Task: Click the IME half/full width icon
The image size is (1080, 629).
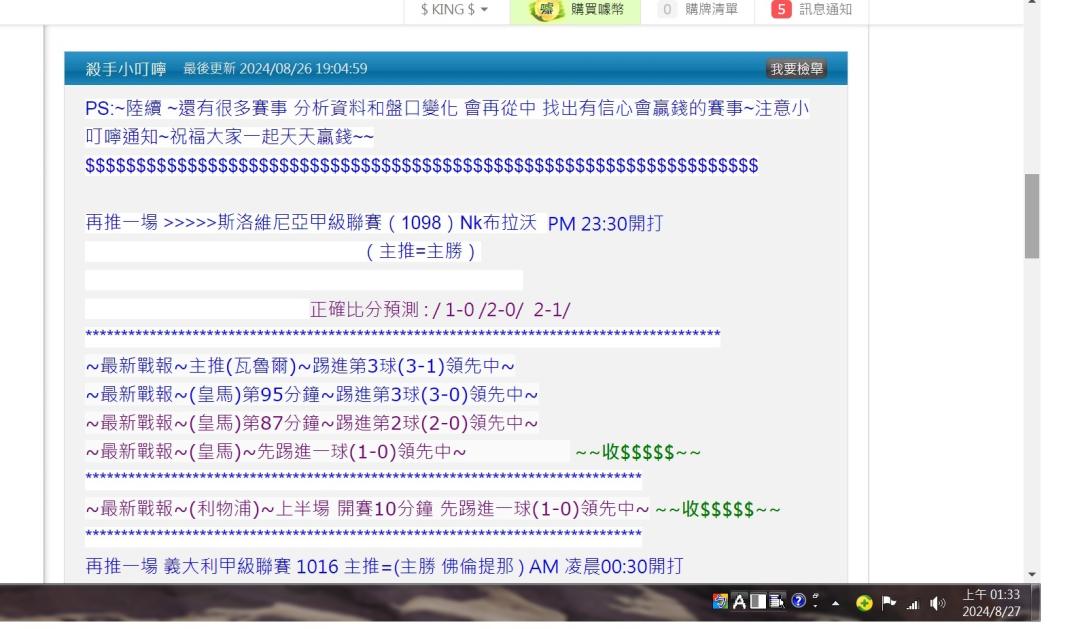Action: click(x=758, y=602)
